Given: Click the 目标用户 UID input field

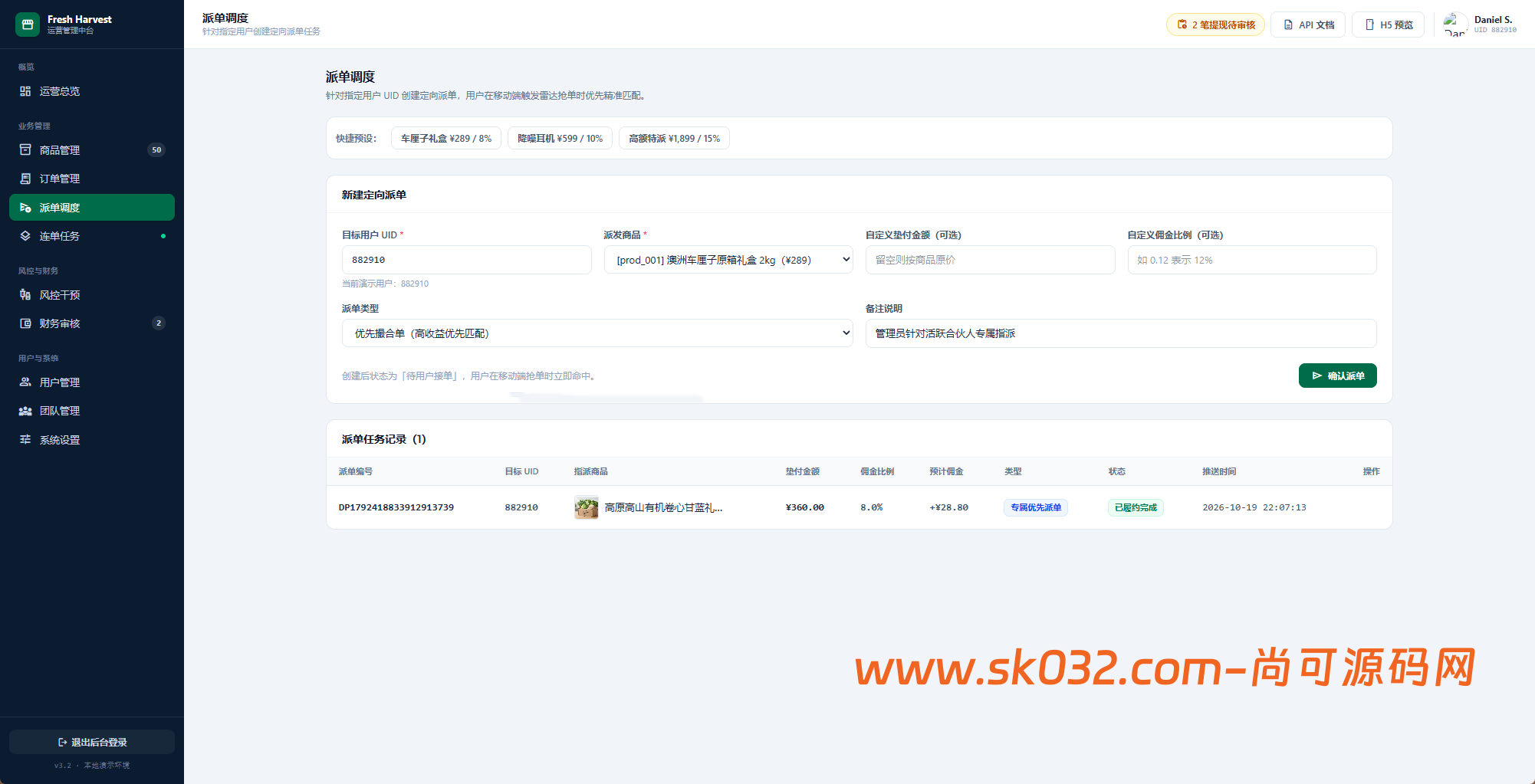Looking at the screenshot, I should [467, 260].
